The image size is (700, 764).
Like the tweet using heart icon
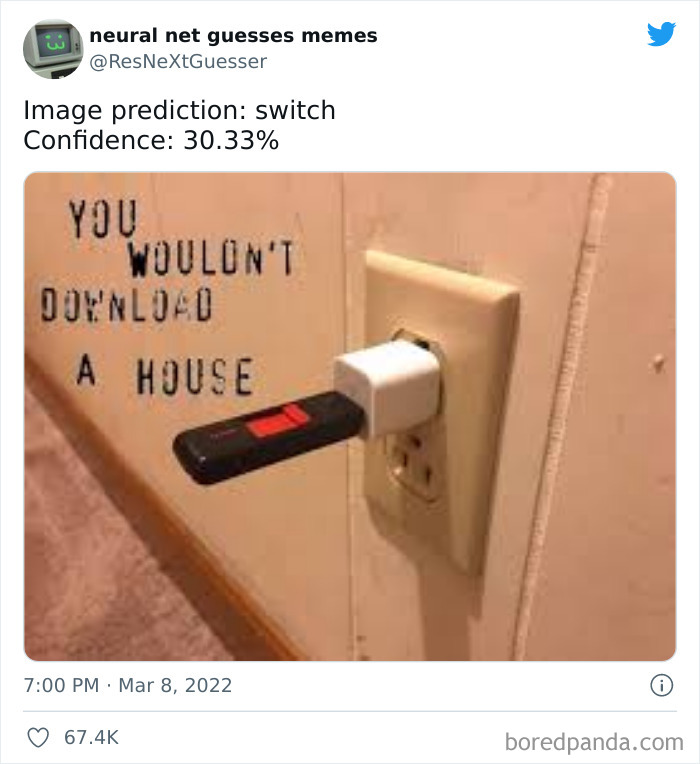tap(38, 737)
